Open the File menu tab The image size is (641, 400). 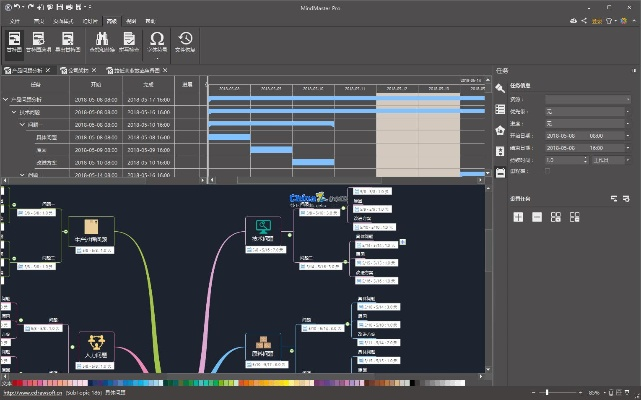click(x=14, y=19)
